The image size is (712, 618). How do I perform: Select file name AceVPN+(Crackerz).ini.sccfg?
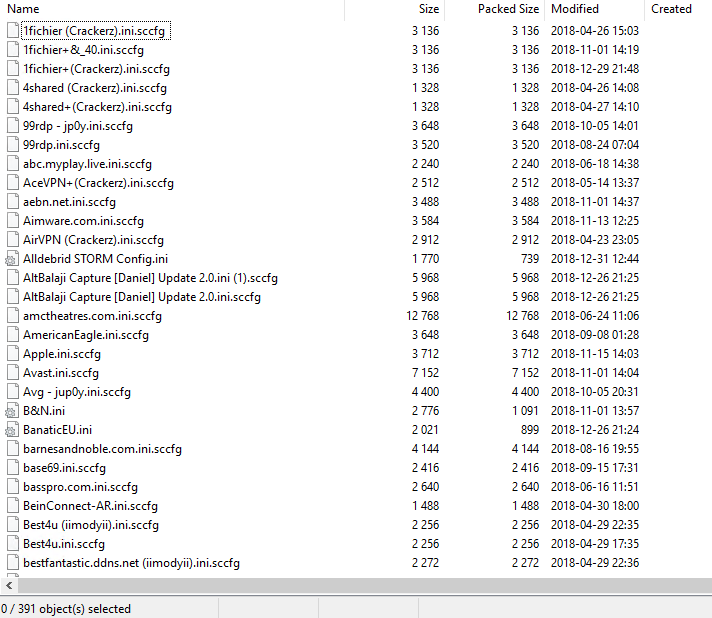98,183
